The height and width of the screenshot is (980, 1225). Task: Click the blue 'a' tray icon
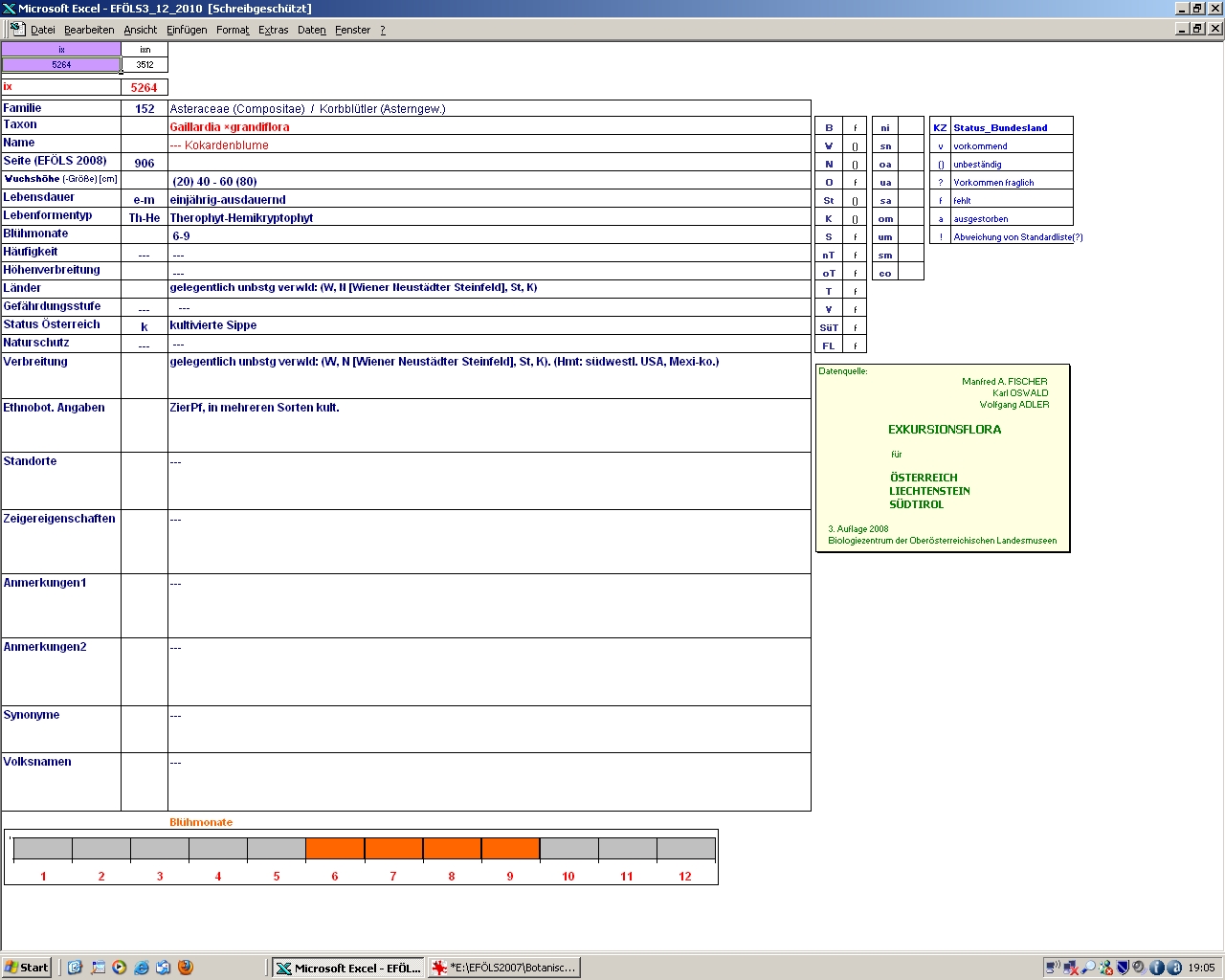tap(1174, 968)
